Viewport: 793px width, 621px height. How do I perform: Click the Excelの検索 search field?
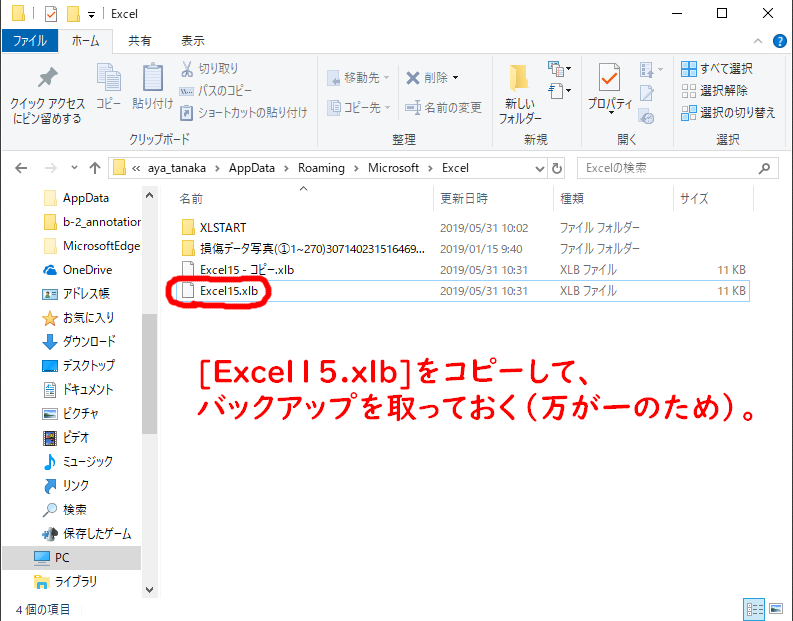point(677,168)
